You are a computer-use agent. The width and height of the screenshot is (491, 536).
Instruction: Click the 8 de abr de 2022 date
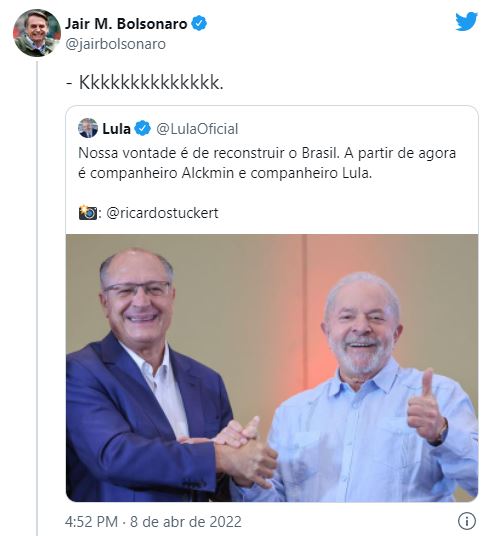[x=186, y=522]
